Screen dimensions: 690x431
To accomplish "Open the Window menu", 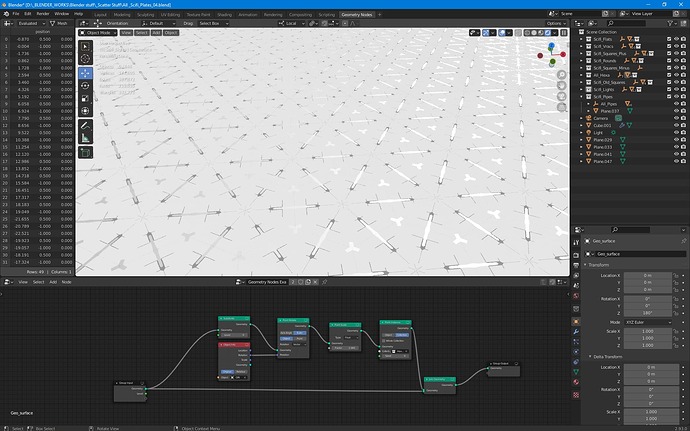I will click(62, 14).
